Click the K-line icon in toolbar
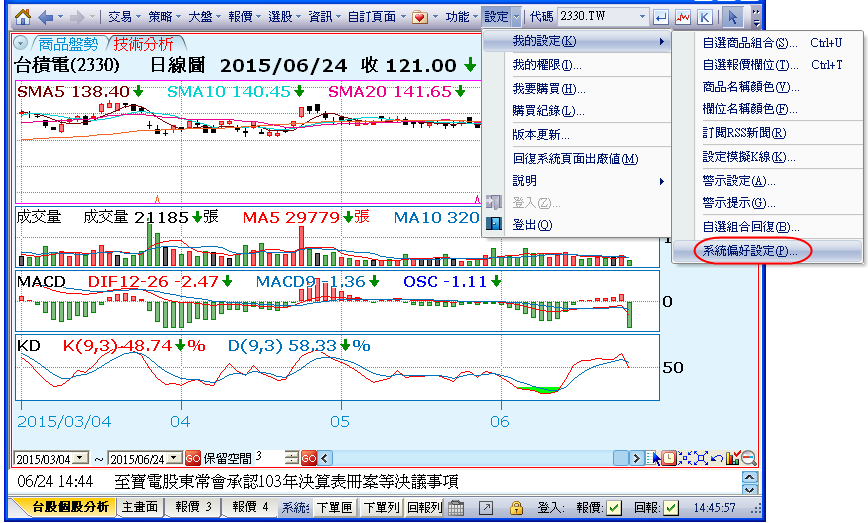The width and height of the screenshot is (868, 523). tap(705, 17)
